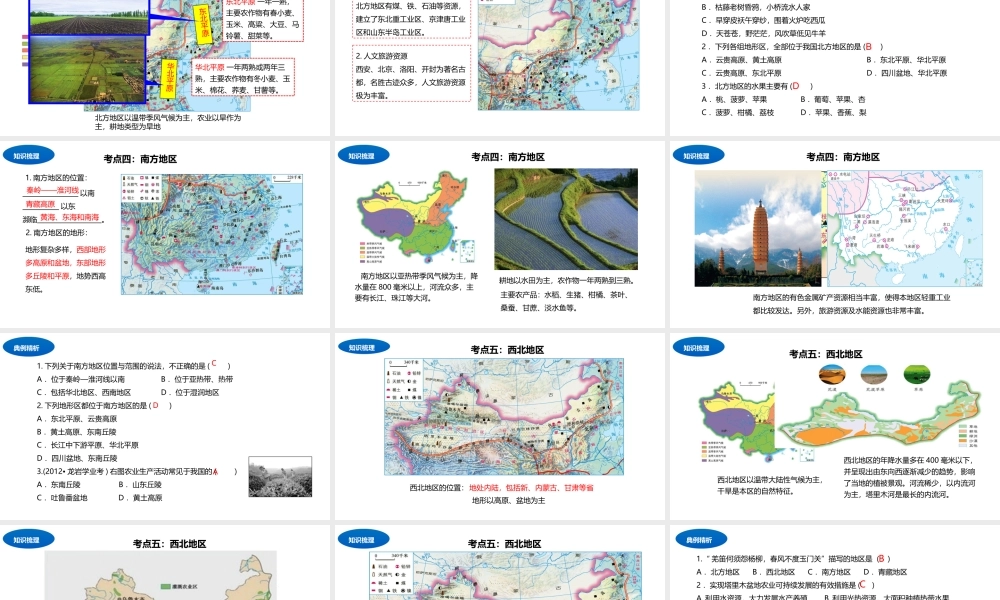Click the desert circular photo icon
This screenshot has height=600, width=1000.
tap(832, 375)
